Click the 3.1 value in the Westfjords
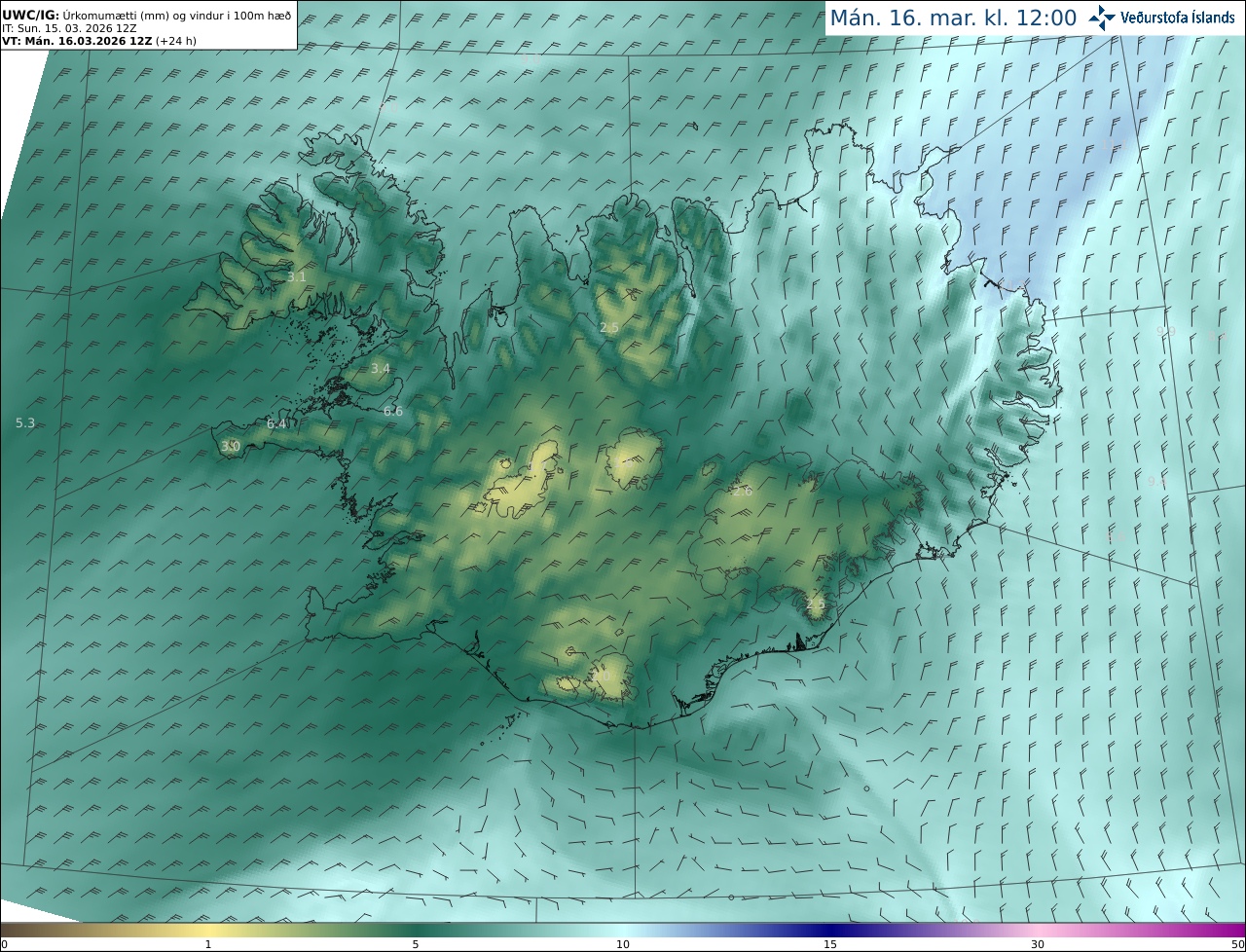The width and height of the screenshot is (1246, 952). coord(296,277)
